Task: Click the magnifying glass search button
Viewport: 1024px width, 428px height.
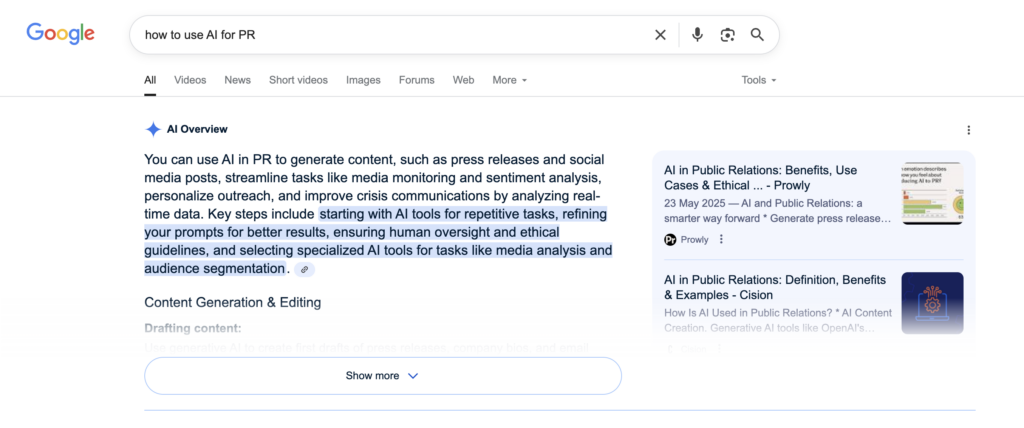Action: pos(757,35)
